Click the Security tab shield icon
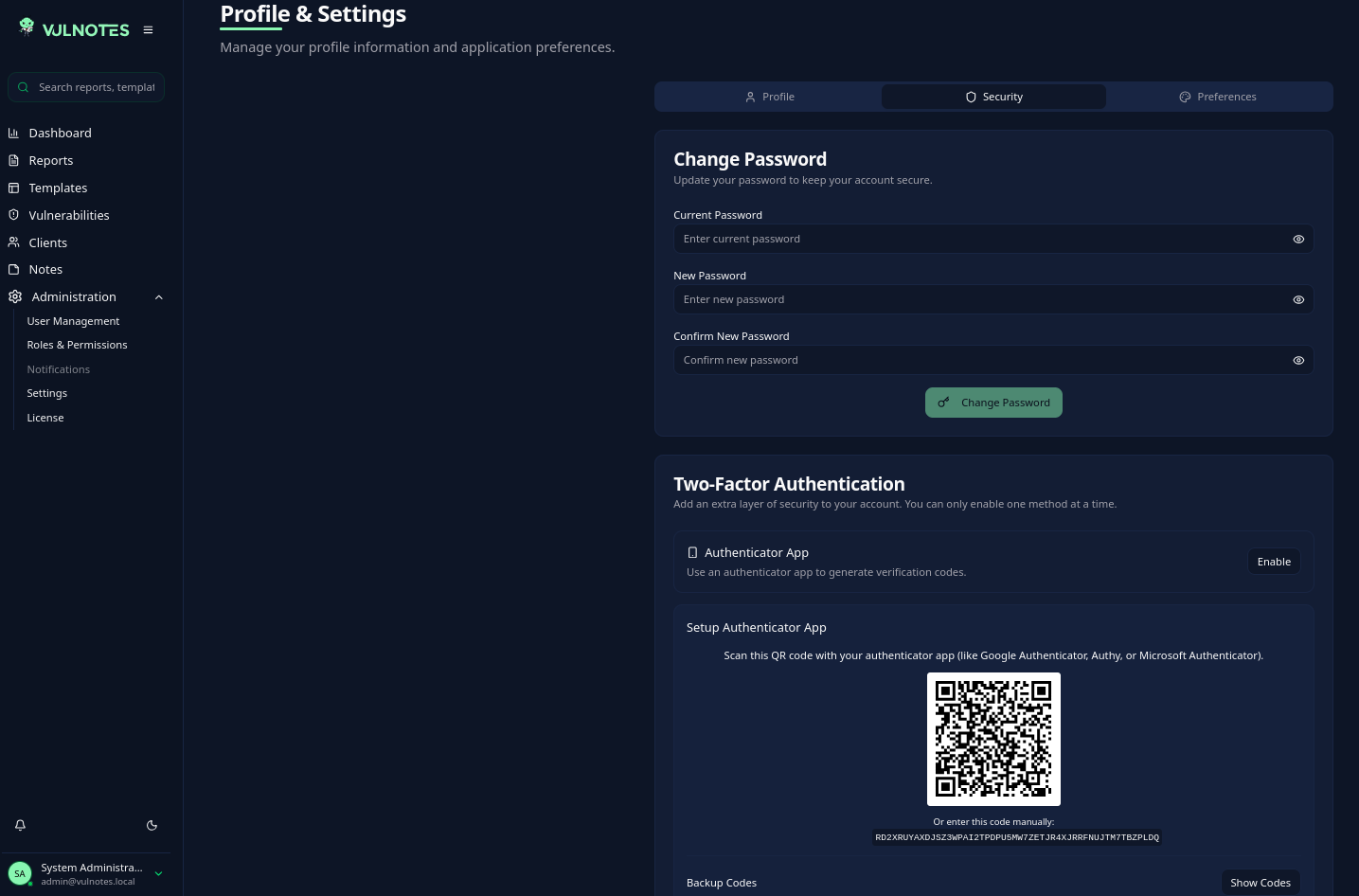This screenshot has width=1359, height=896. 971,97
